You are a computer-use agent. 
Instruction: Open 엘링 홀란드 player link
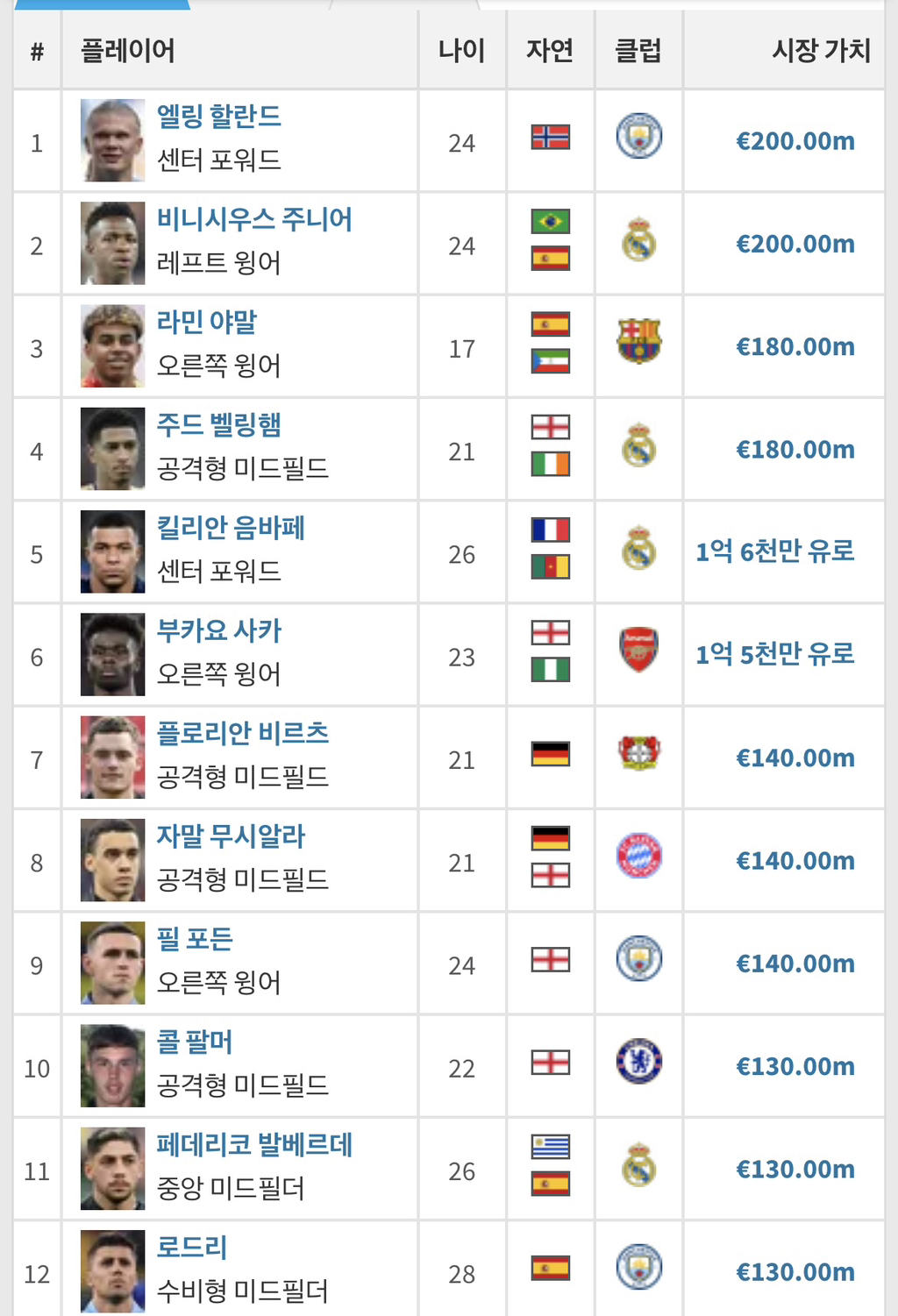219,116
